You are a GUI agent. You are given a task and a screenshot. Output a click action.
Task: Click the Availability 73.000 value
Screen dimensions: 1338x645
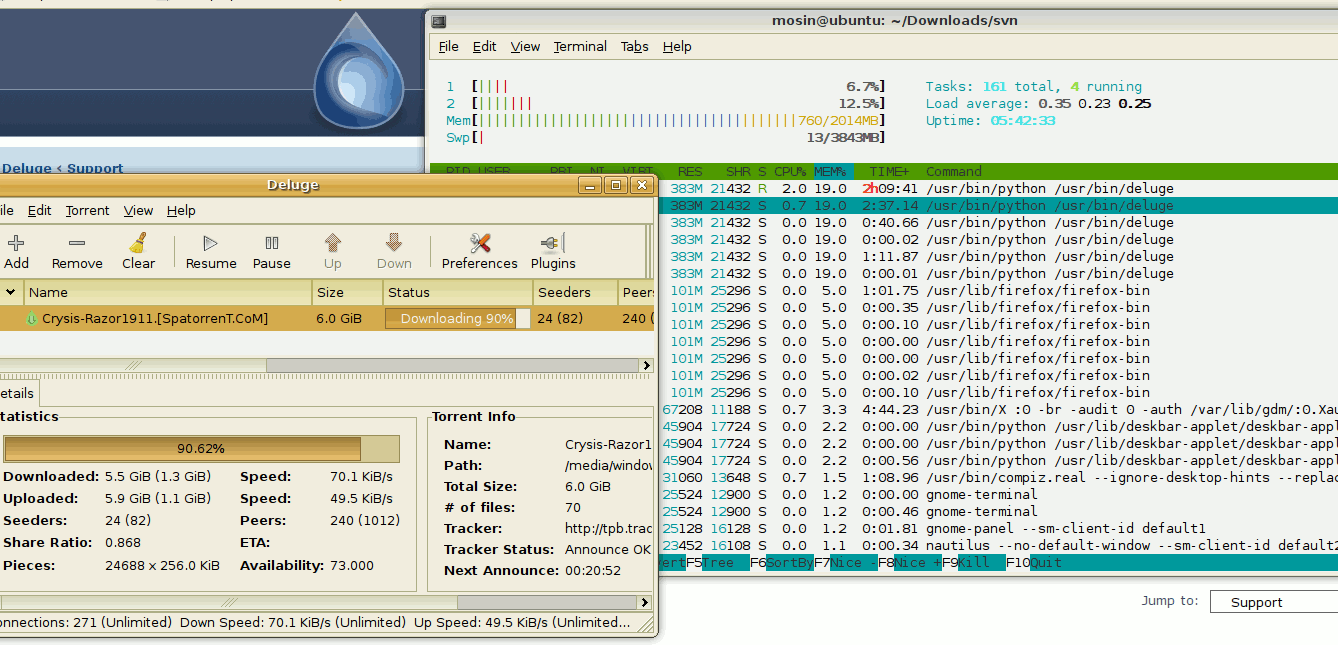(352, 565)
